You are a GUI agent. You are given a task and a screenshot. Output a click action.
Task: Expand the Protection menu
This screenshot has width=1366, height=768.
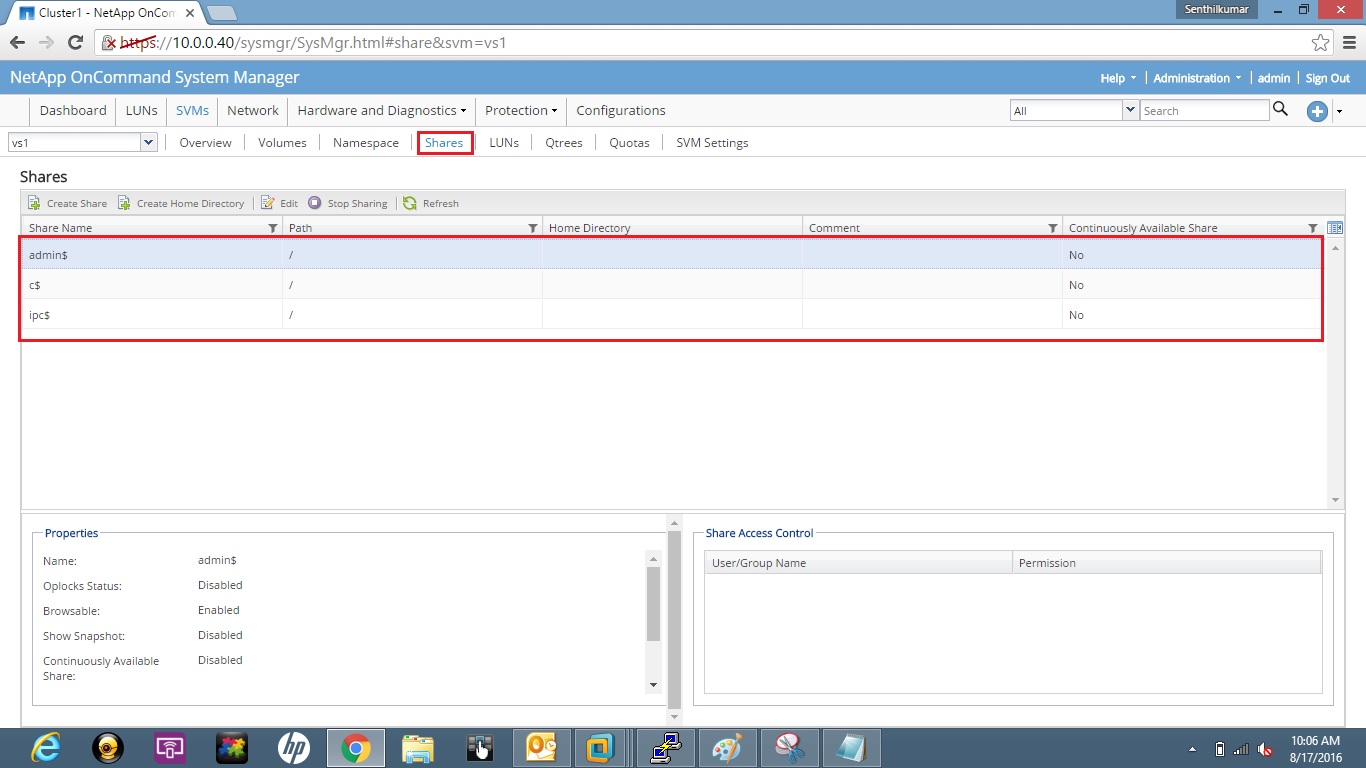[520, 111]
